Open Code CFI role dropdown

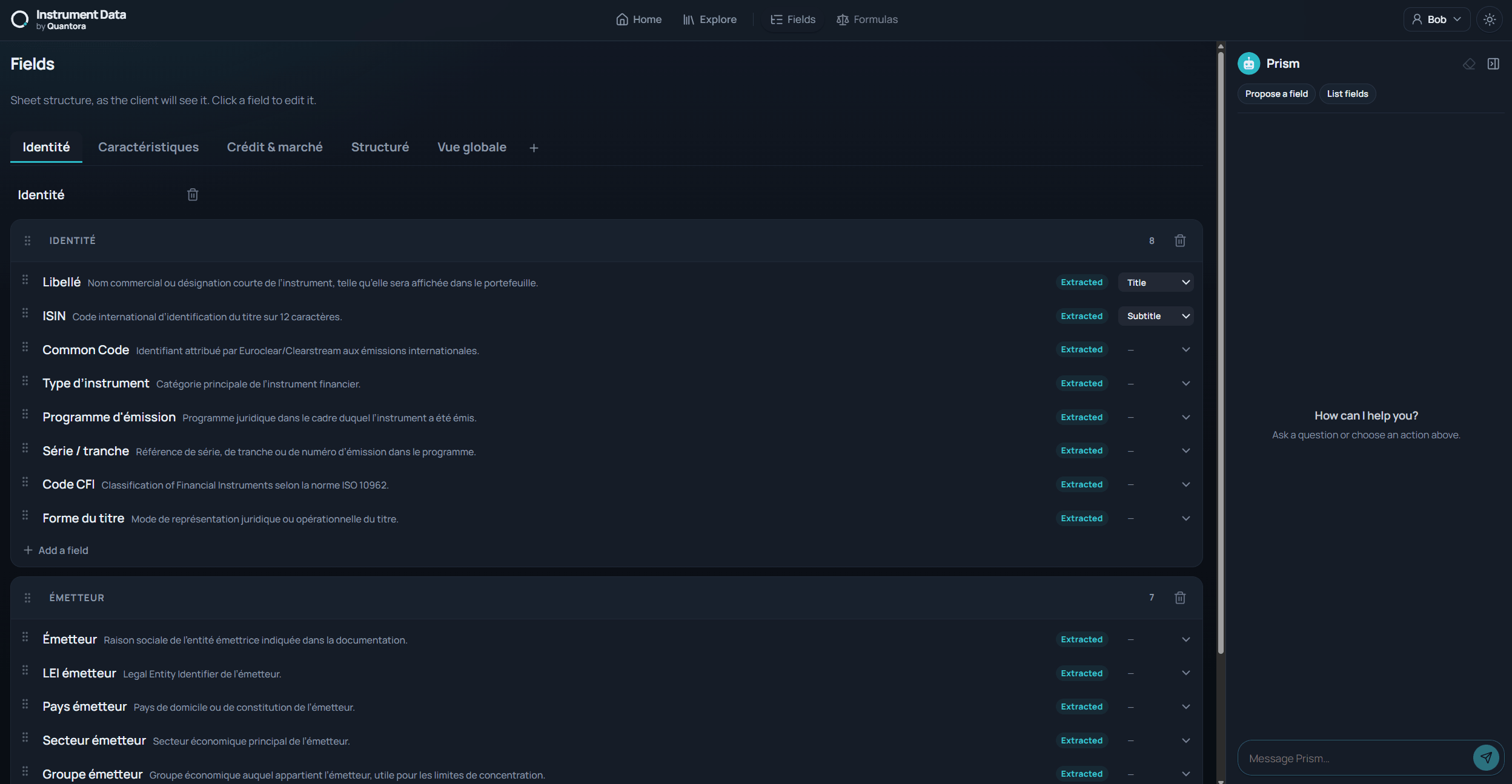coord(1156,484)
